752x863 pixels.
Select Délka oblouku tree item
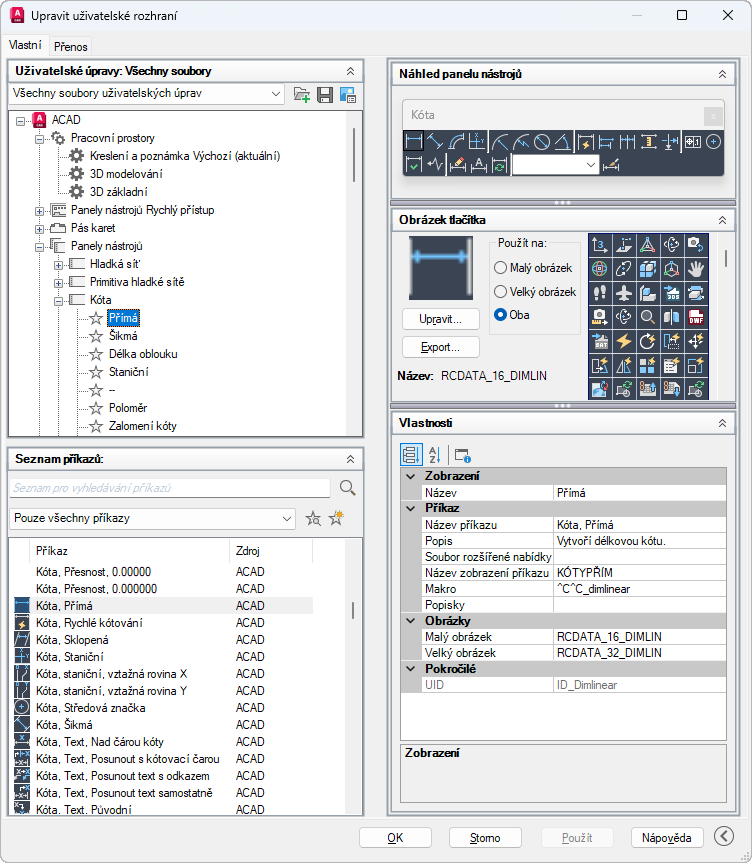point(143,354)
